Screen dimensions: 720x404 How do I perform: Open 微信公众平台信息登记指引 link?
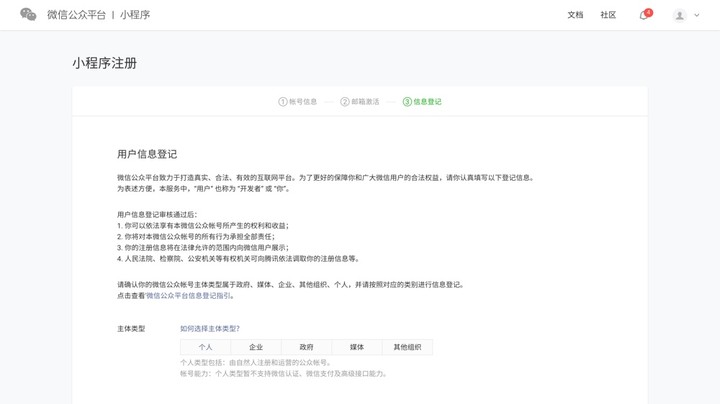pyautogui.click(x=188, y=296)
